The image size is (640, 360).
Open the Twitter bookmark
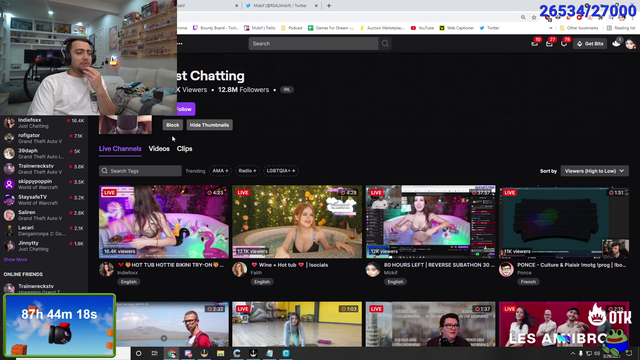tap(489, 28)
